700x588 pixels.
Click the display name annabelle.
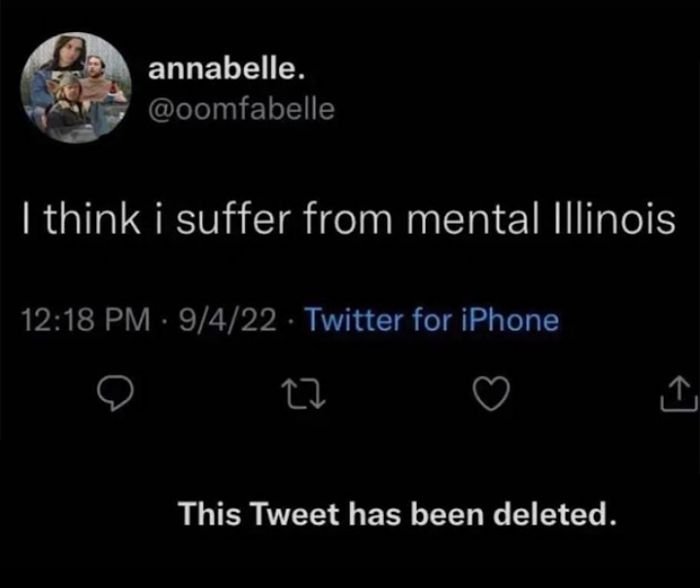(x=220, y=69)
